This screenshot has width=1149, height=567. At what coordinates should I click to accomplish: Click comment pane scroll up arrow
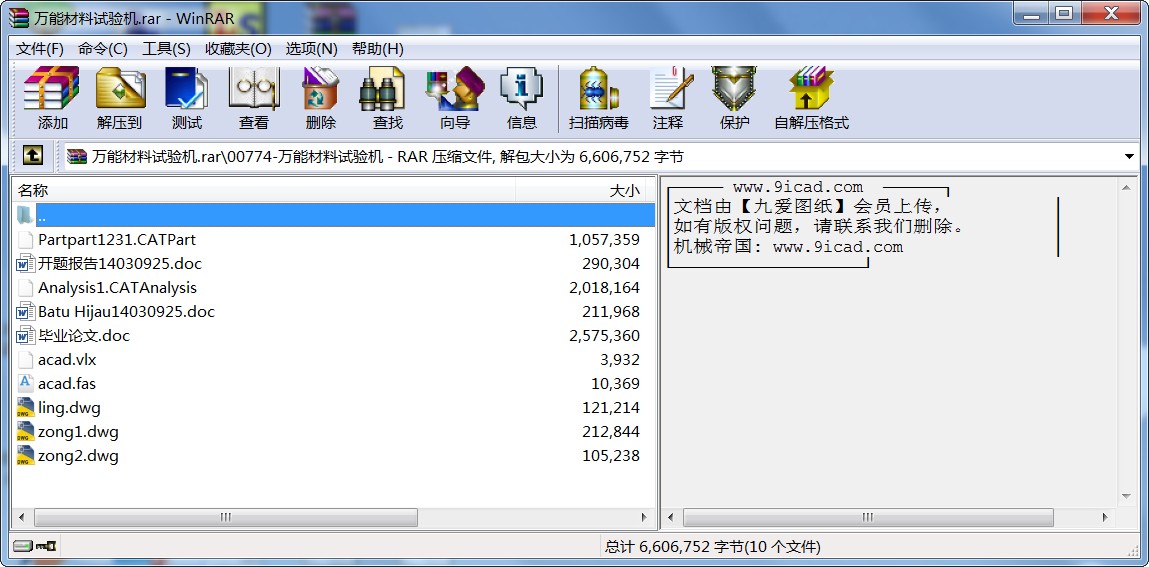(x=1127, y=188)
